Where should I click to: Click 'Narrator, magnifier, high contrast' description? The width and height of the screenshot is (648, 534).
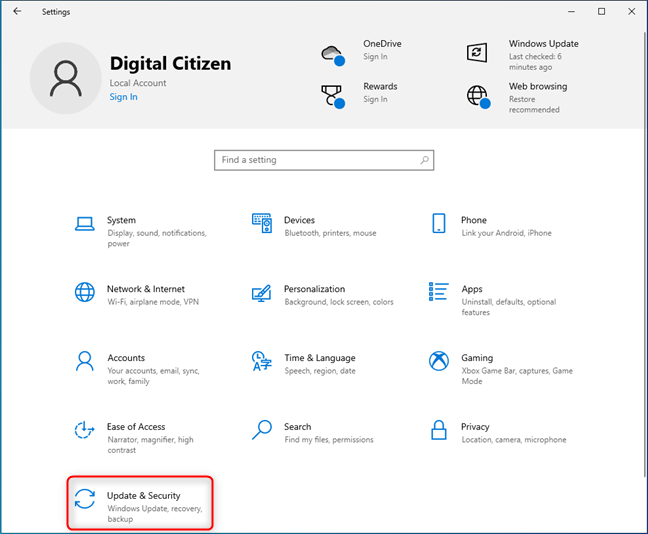[150, 445]
